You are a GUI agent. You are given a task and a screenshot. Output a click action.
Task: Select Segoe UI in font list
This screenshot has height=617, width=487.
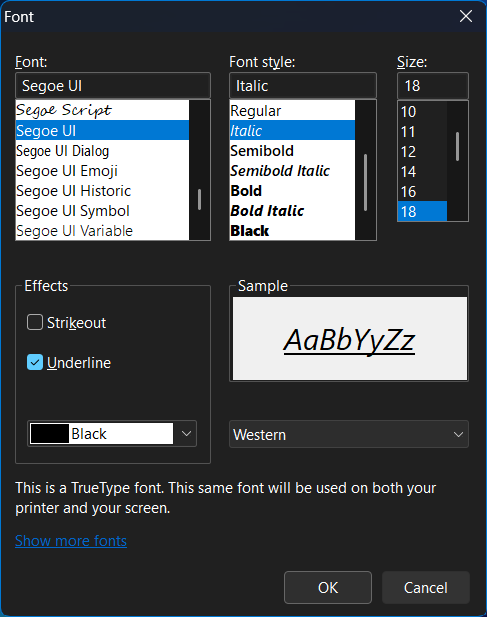102,130
